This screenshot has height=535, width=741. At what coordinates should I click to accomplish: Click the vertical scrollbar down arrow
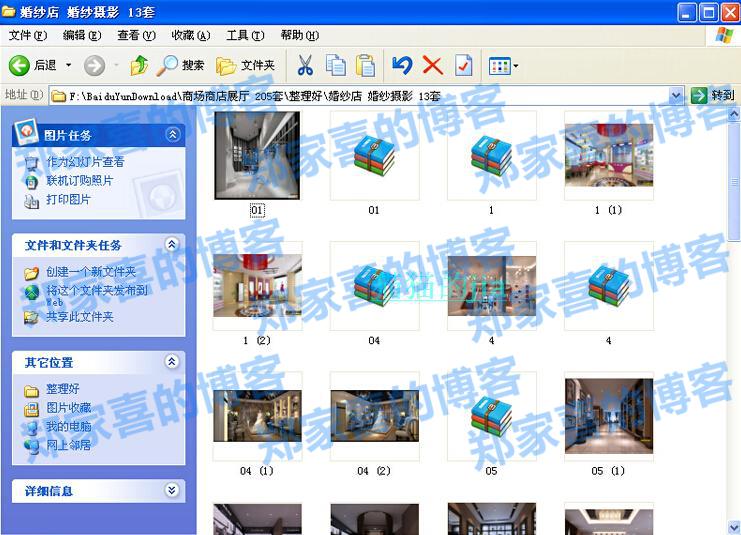734,527
